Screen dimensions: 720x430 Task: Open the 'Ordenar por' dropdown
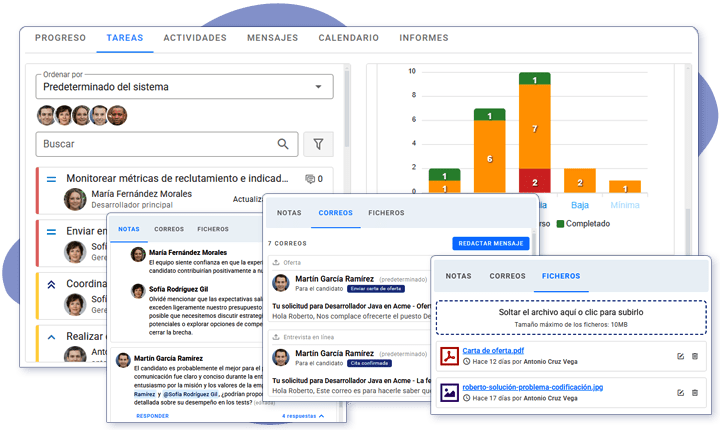pyautogui.click(x=185, y=87)
